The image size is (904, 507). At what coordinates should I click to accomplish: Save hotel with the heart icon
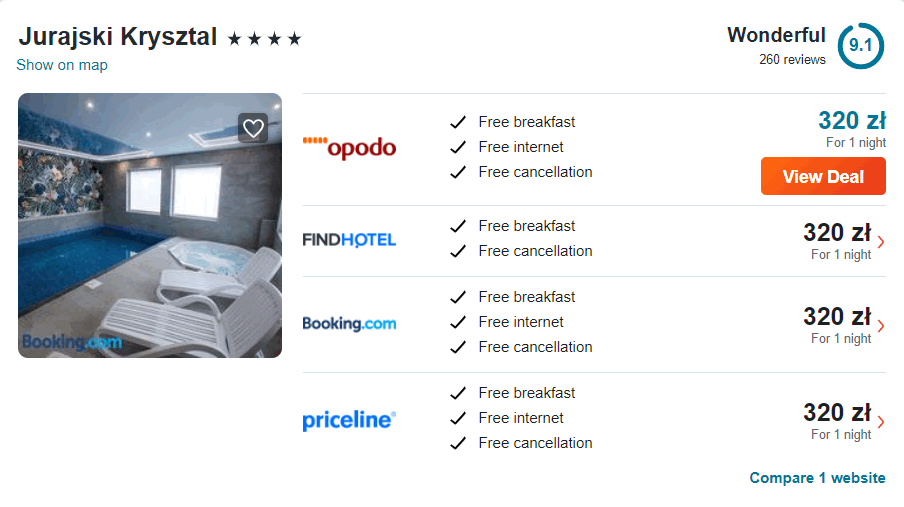click(253, 128)
